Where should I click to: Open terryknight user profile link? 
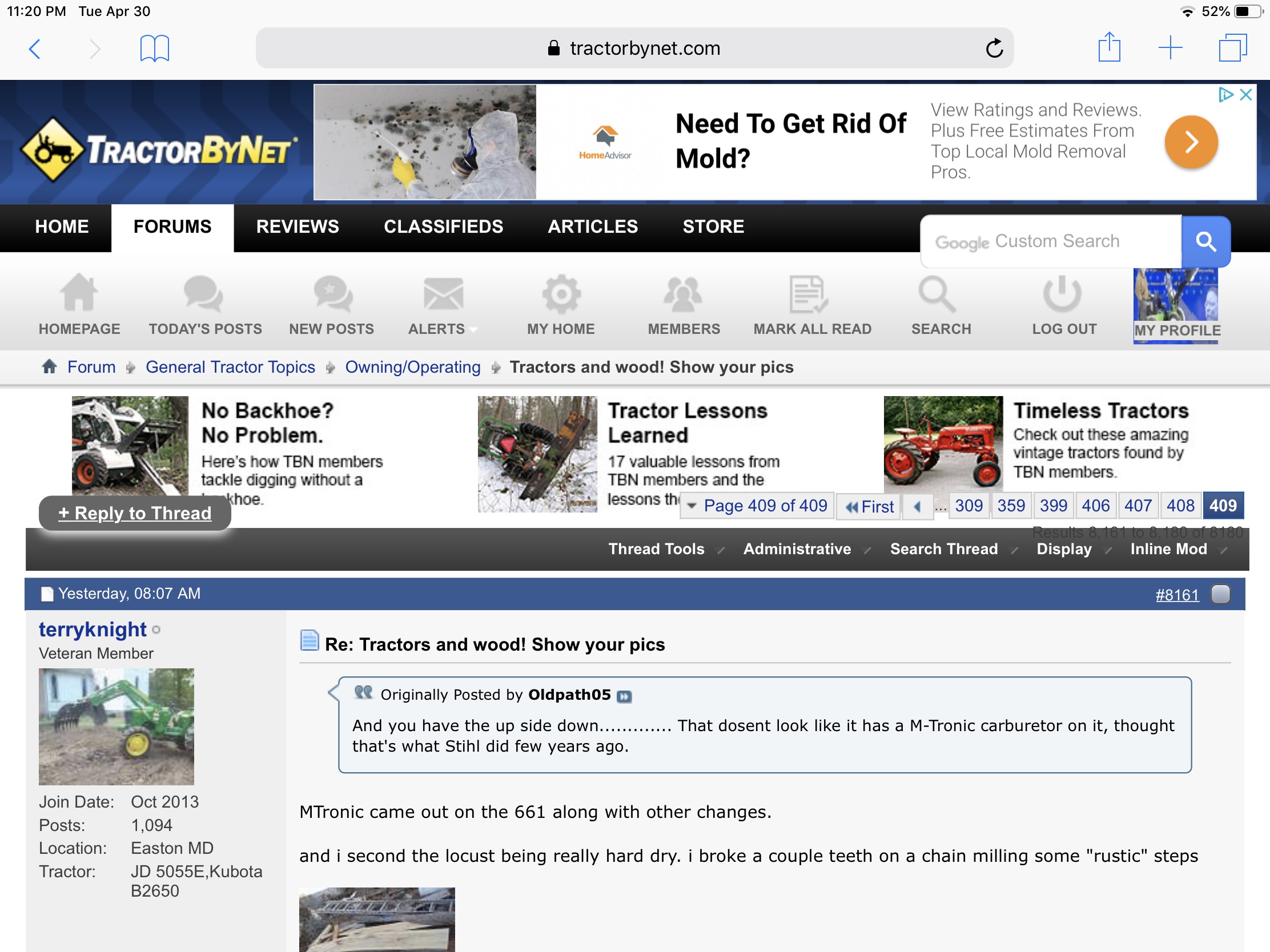(x=93, y=630)
